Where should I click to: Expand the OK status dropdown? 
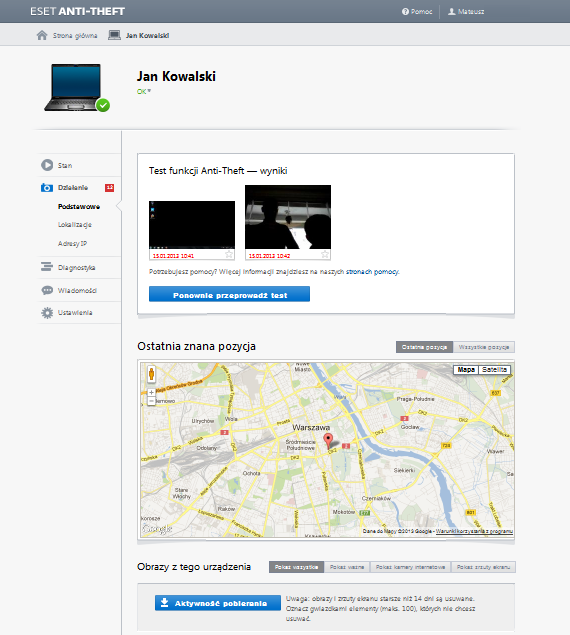(144, 92)
